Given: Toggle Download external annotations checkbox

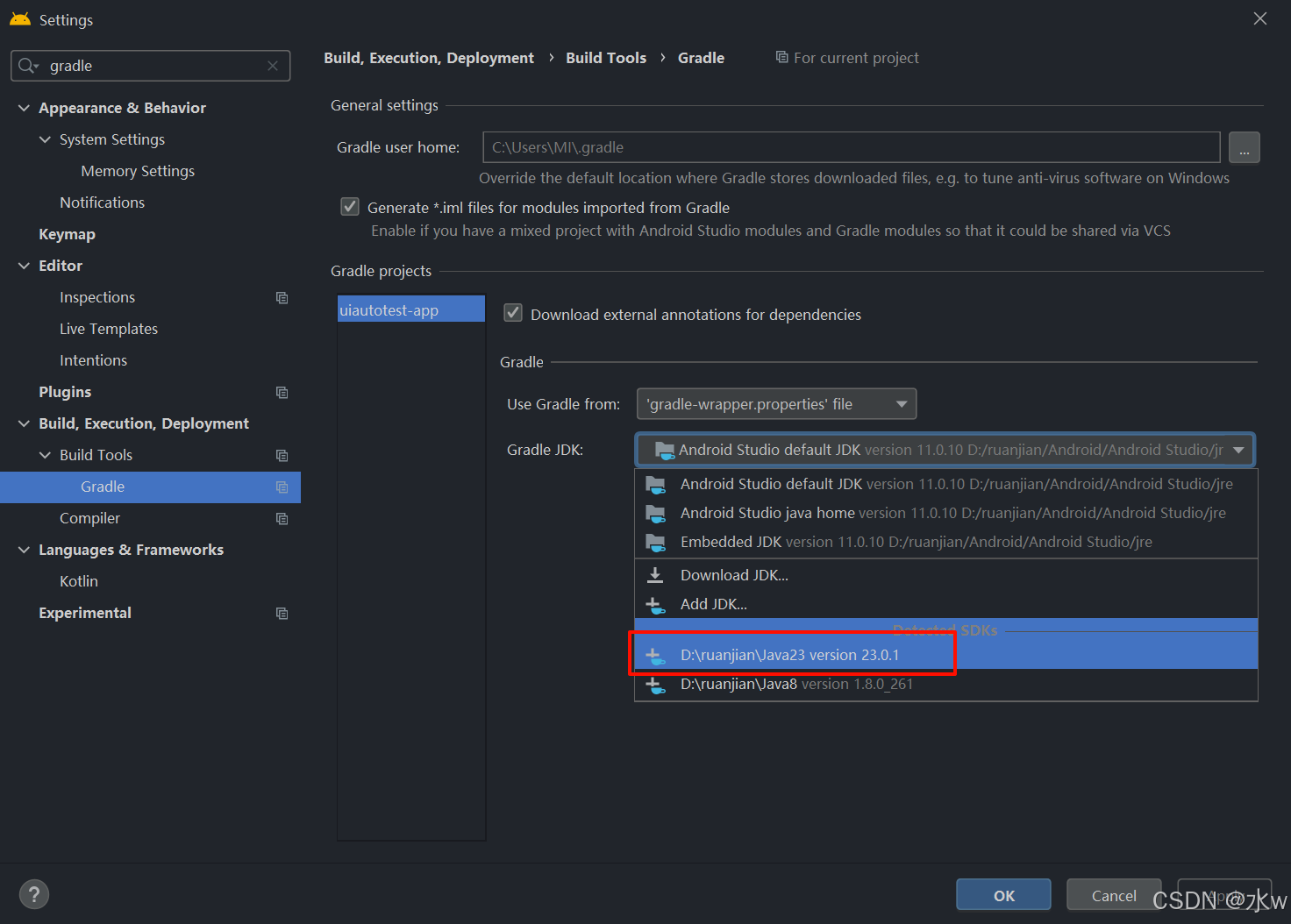Looking at the screenshot, I should (x=513, y=313).
